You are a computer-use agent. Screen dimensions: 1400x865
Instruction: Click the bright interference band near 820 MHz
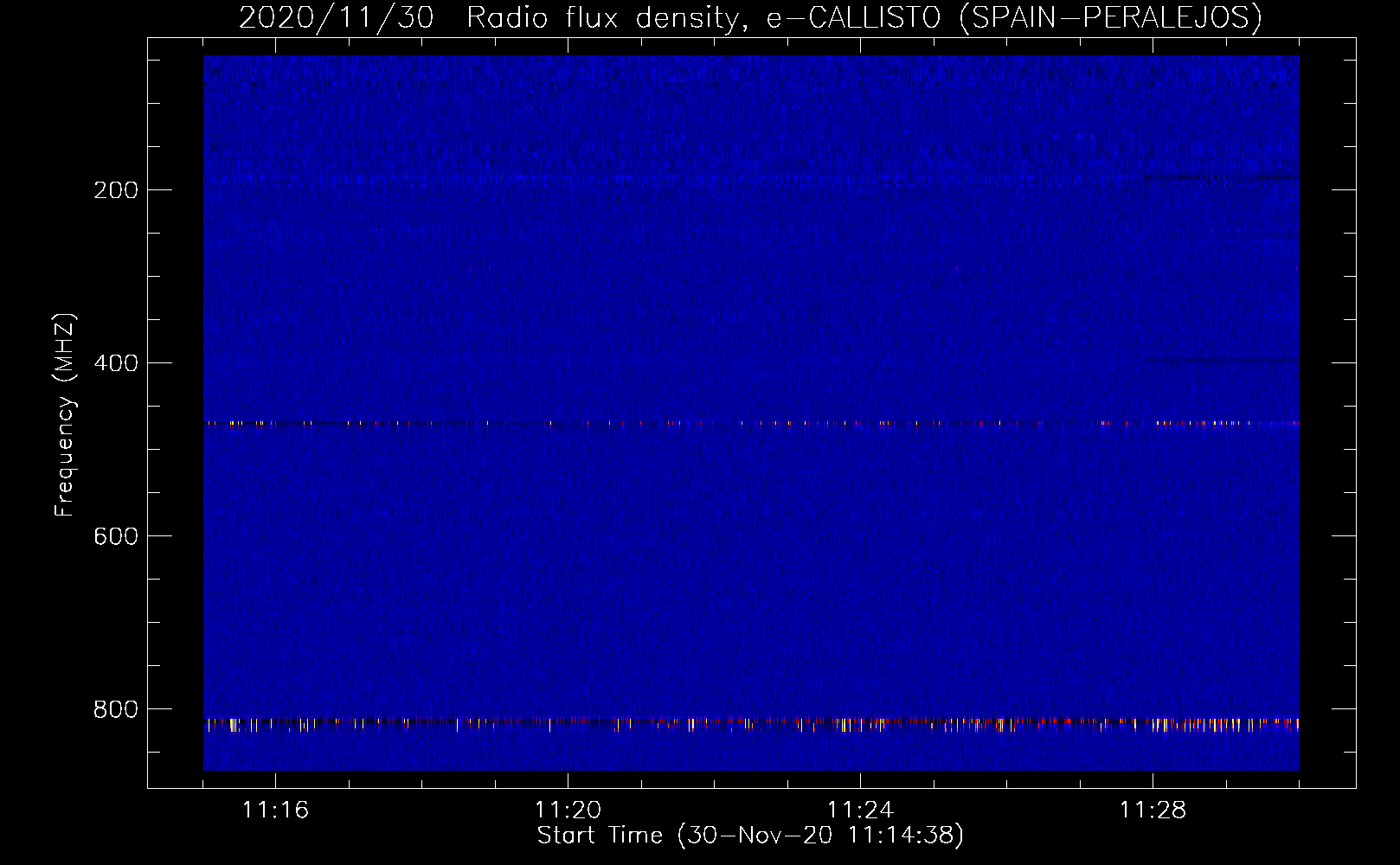pyautogui.click(x=751, y=724)
